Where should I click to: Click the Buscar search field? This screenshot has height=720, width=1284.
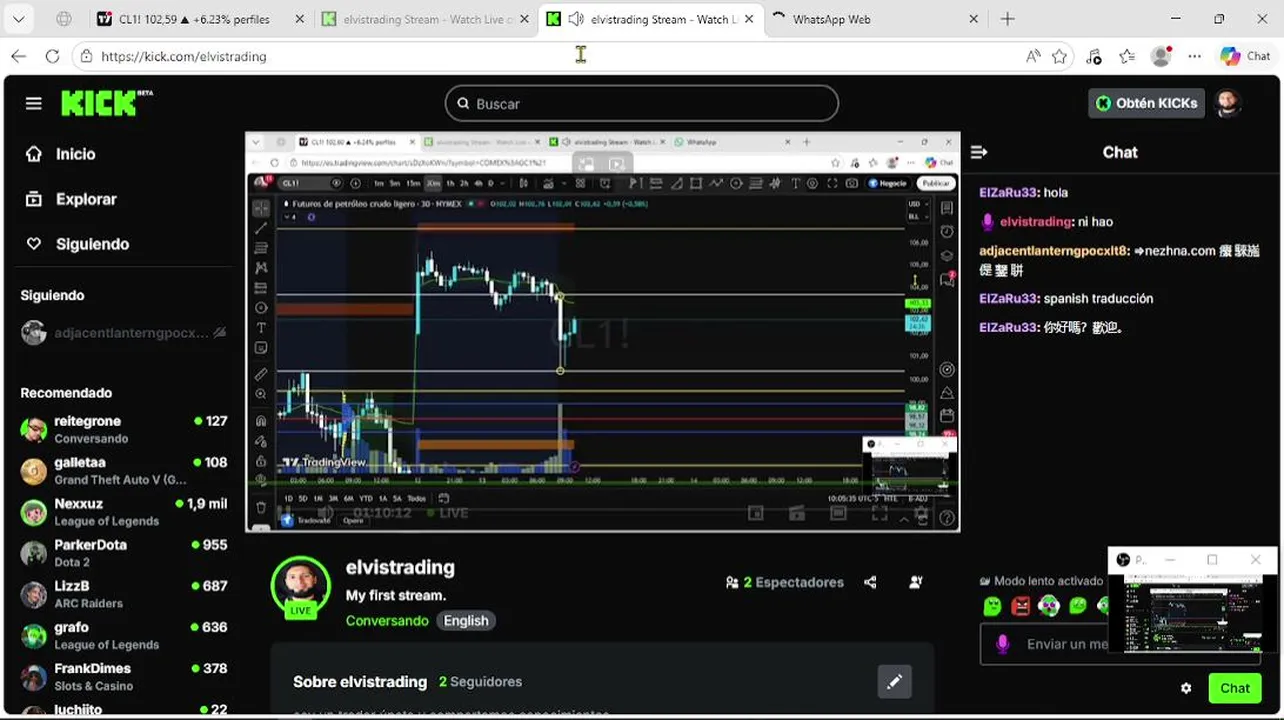[x=641, y=103]
